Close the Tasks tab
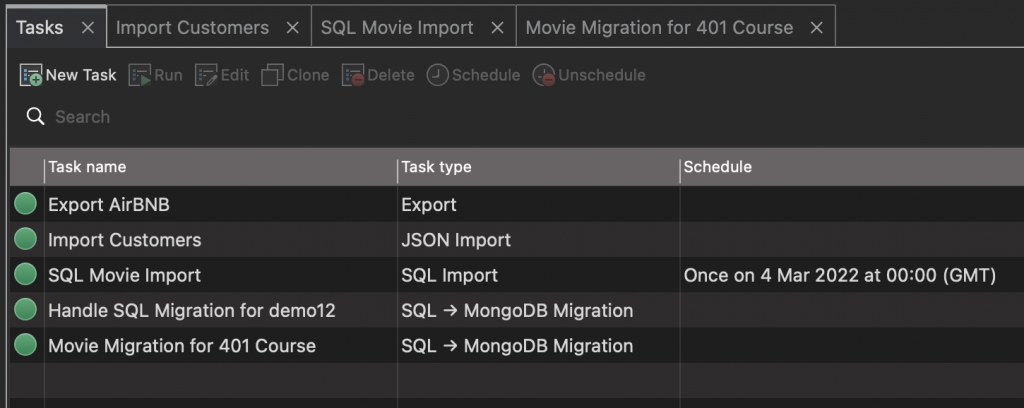This screenshot has width=1024, height=408. point(88,27)
